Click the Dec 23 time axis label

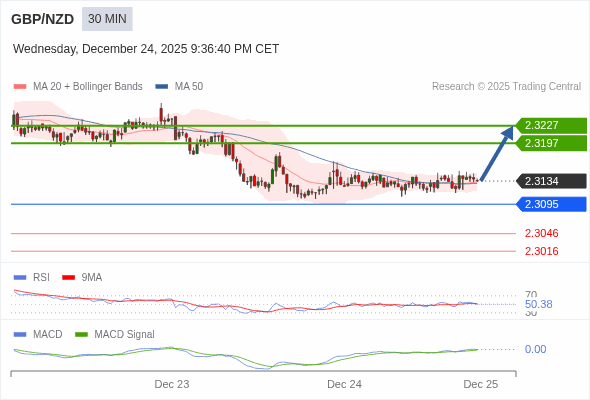(x=172, y=384)
